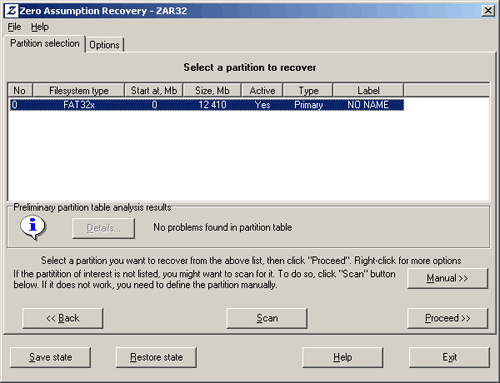Viewport: 500px width, 383px height.
Task: Expand the Manual >> partition definition
Action: pos(447,278)
